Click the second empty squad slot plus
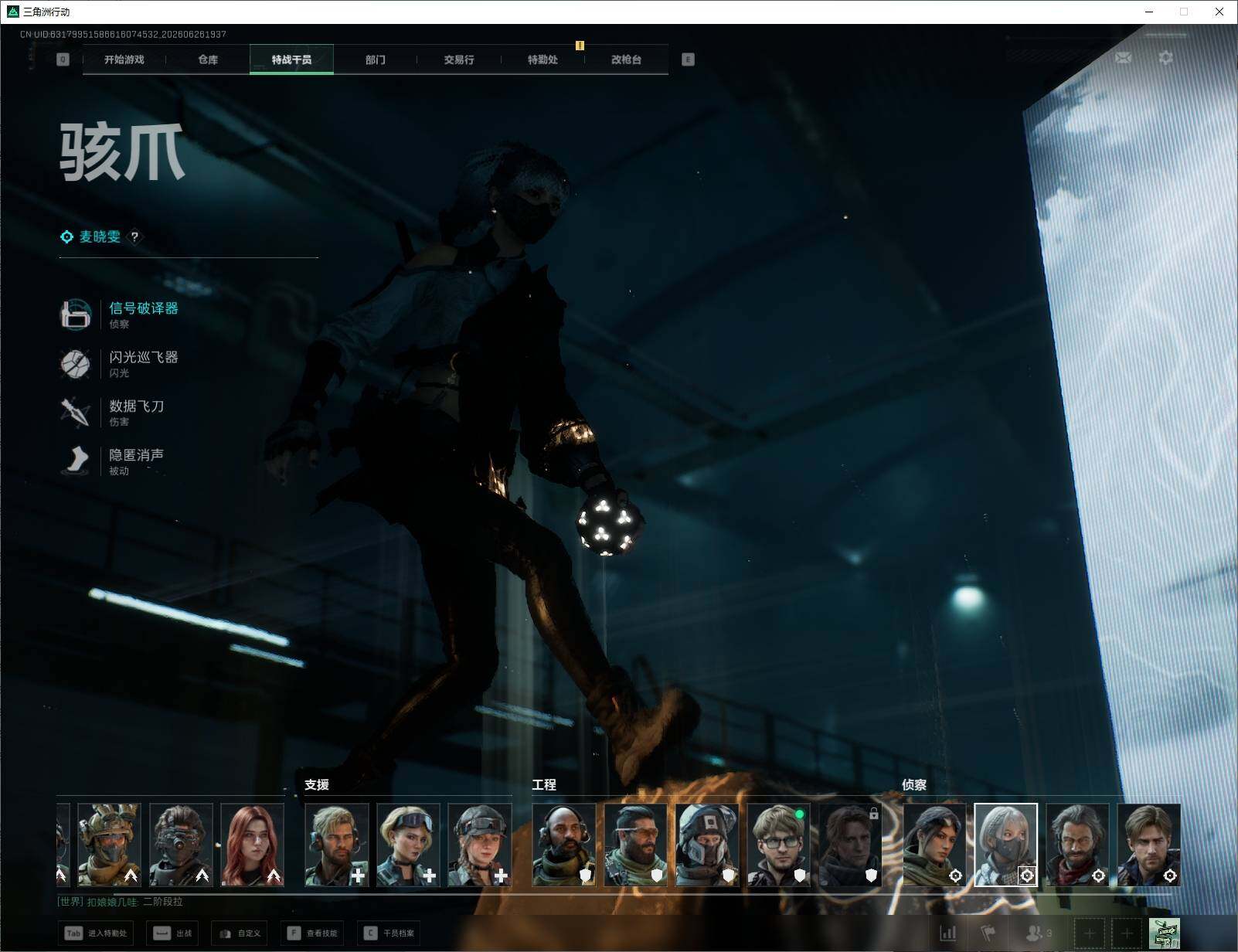 coord(1127,933)
